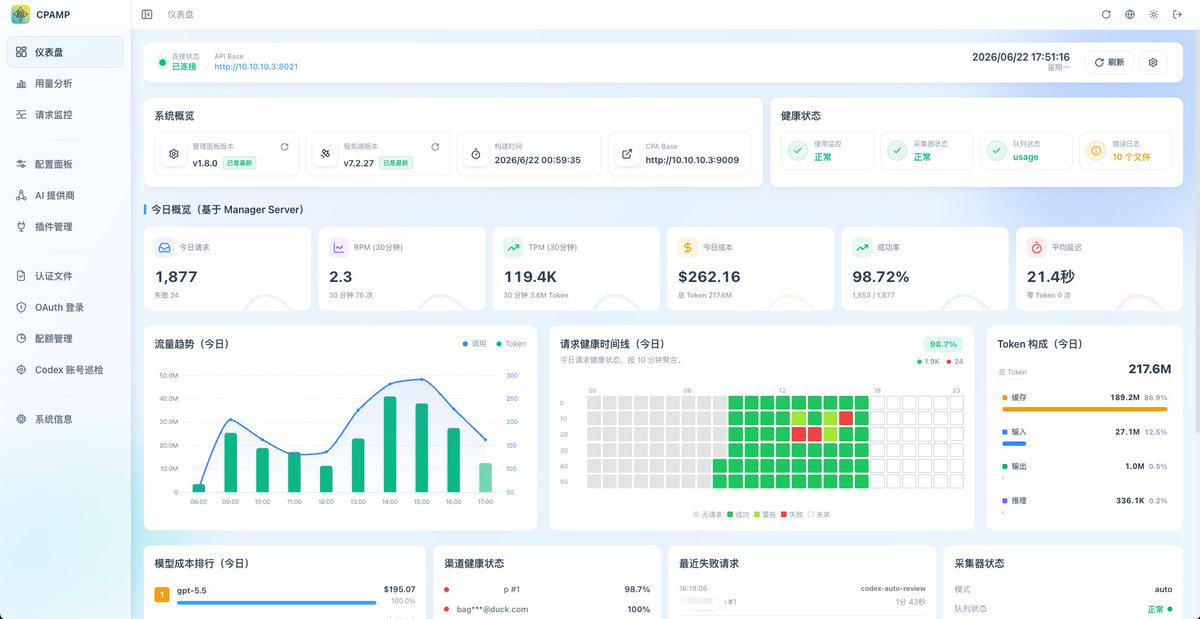Open the 错误日志 10 个文件 card
This screenshot has height=619, width=1200.
click(x=1125, y=151)
